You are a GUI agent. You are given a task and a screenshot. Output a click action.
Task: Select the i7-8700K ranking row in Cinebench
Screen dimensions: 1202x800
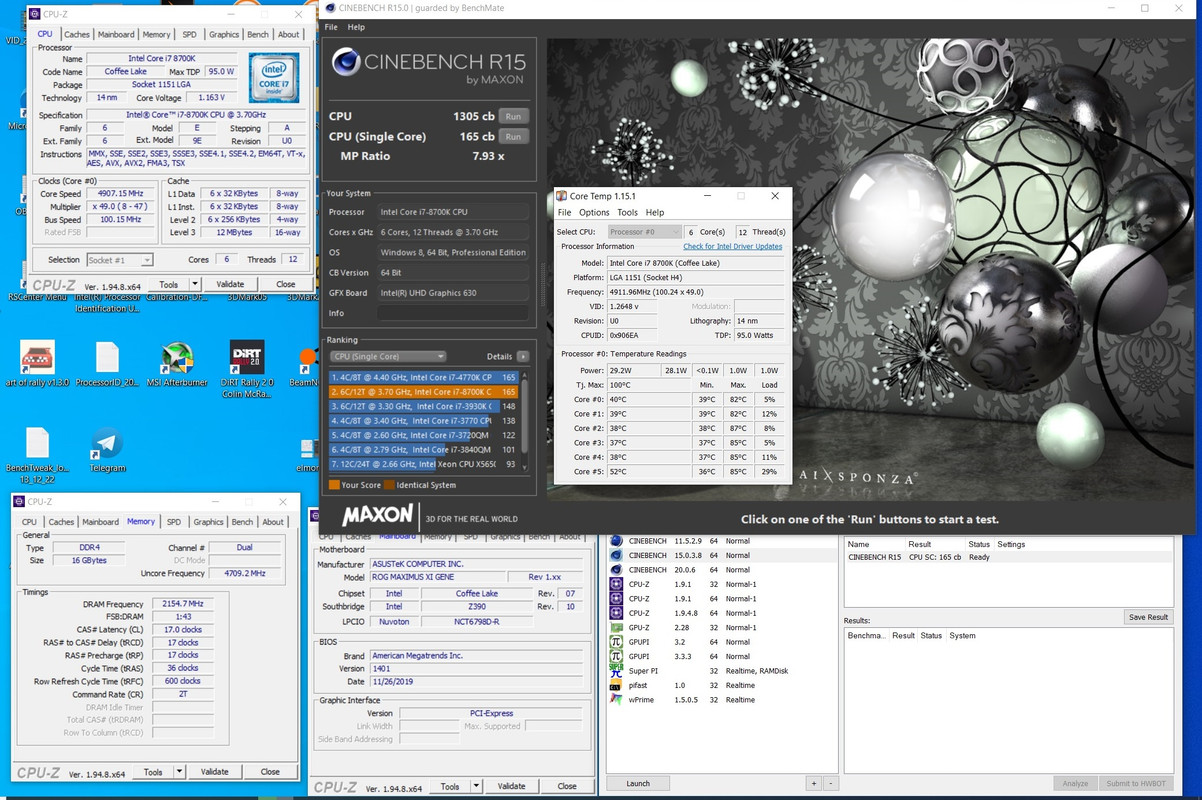tap(423, 392)
